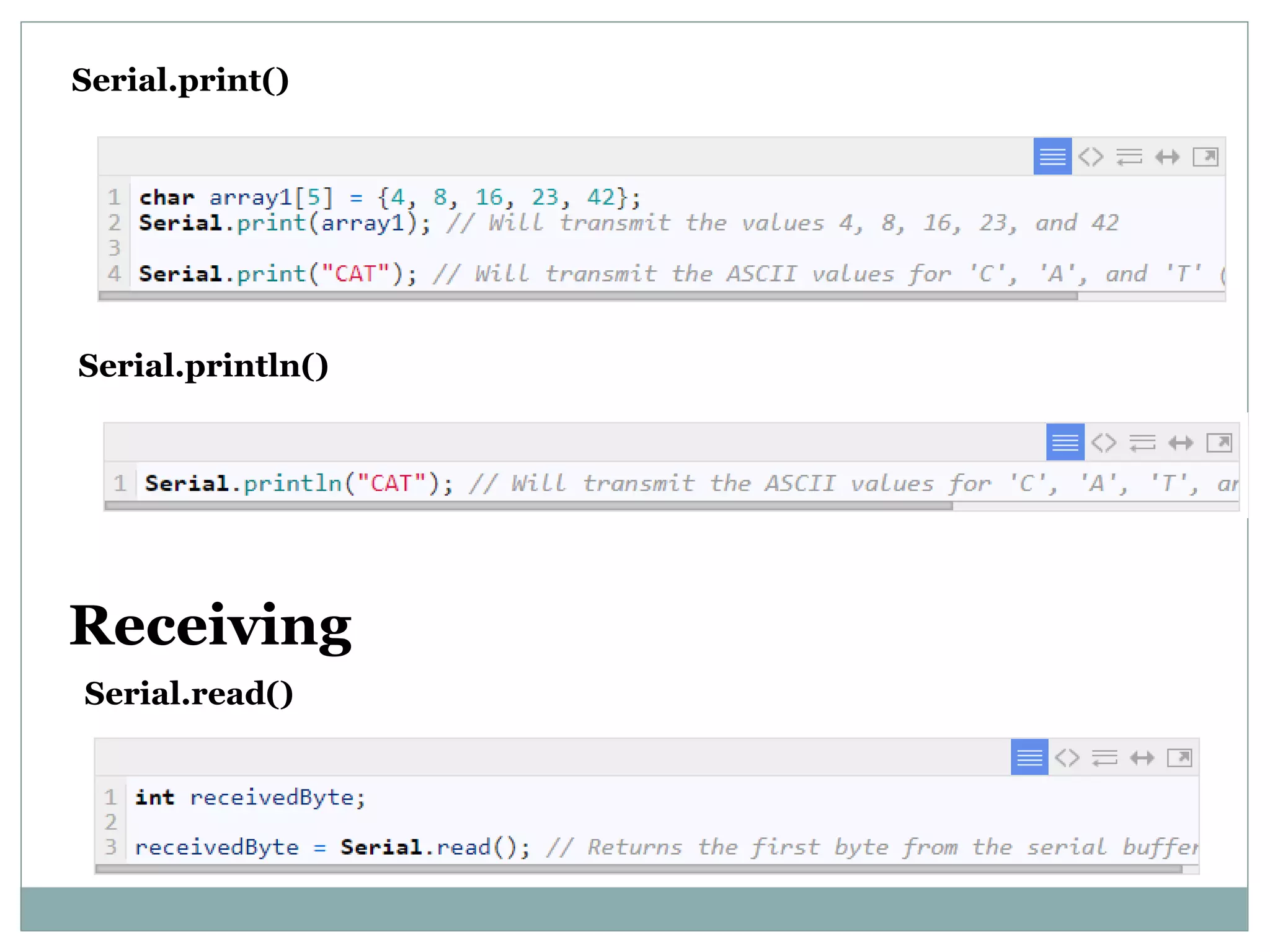The image size is (1270, 952).
Task: Pop out Serial.println() code to new window
Action: coord(1219,443)
